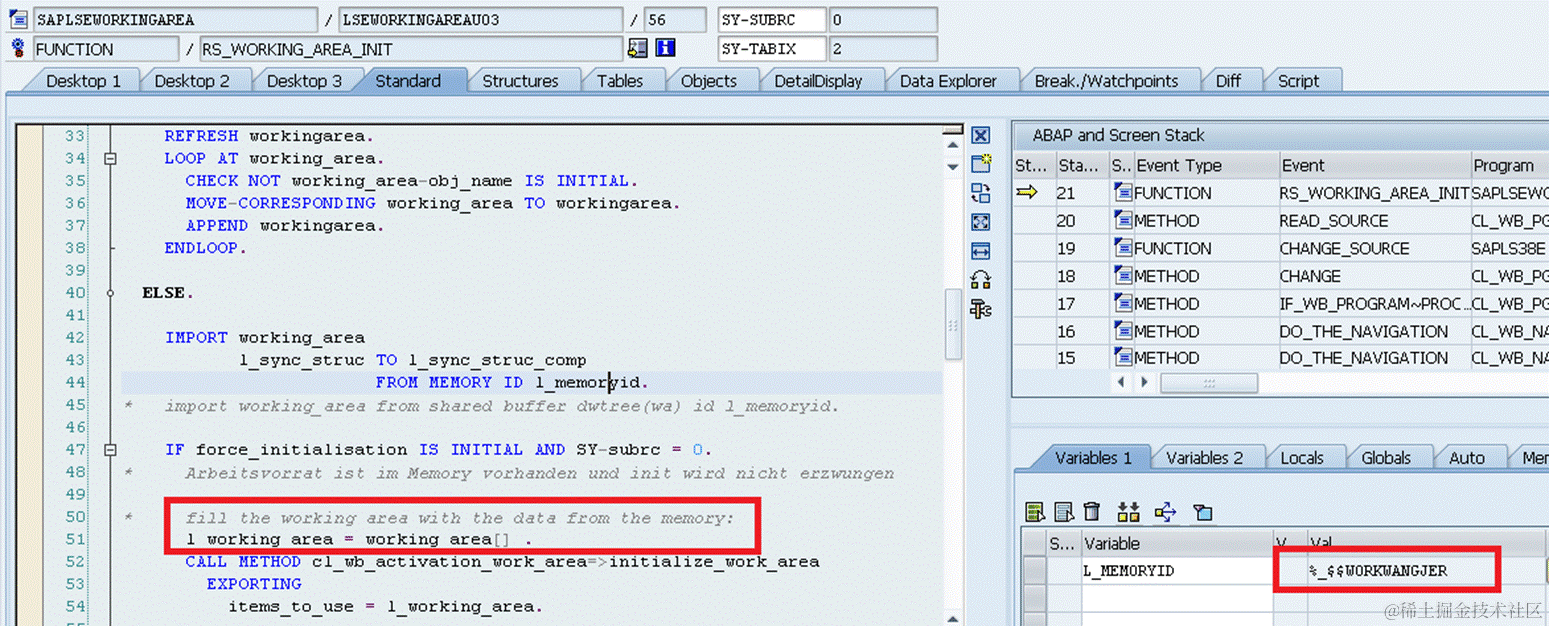Image resolution: width=1549 pixels, height=626 pixels.
Task: Click the tool settings hammer icon
Action: click(980, 309)
